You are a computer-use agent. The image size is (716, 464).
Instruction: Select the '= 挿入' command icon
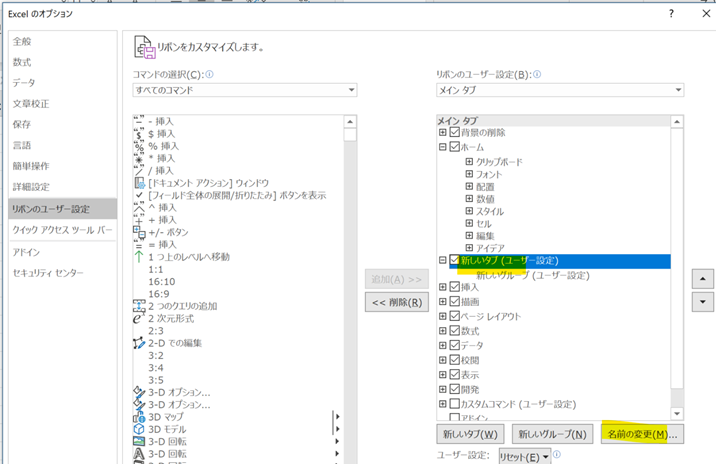click(x=139, y=244)
